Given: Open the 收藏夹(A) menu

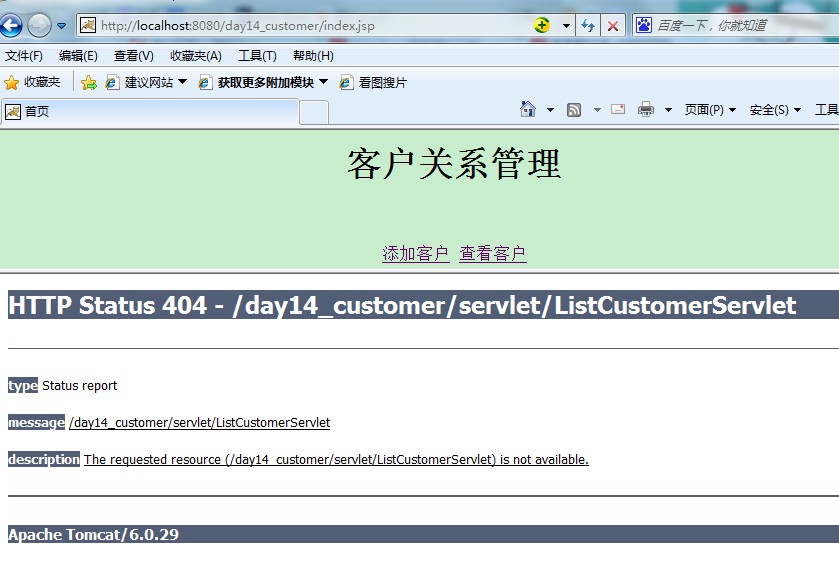Looking at the screenshot, I should click(x=196, y=56).
